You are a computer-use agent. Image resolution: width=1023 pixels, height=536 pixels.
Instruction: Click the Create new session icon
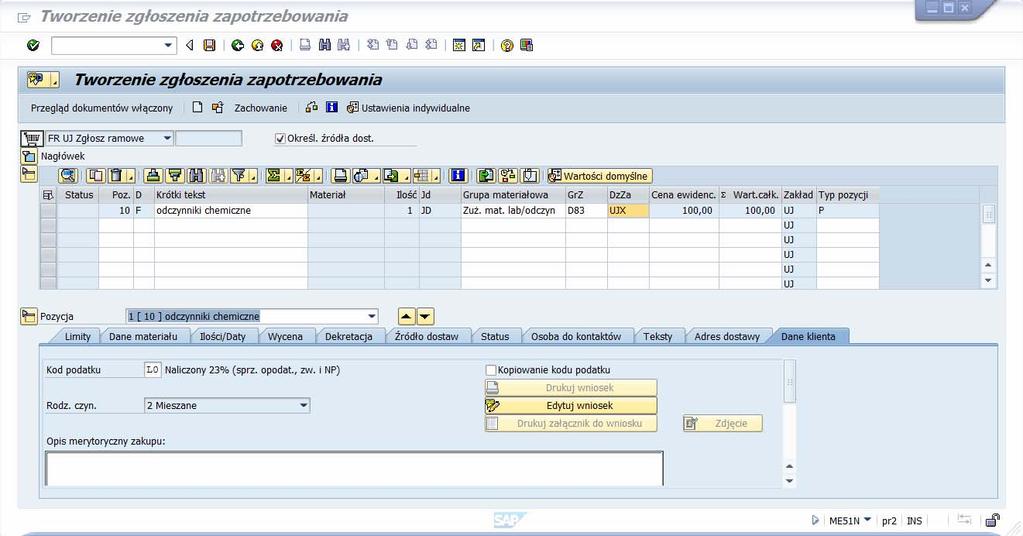pyautogui.click(x=459, y=45)
